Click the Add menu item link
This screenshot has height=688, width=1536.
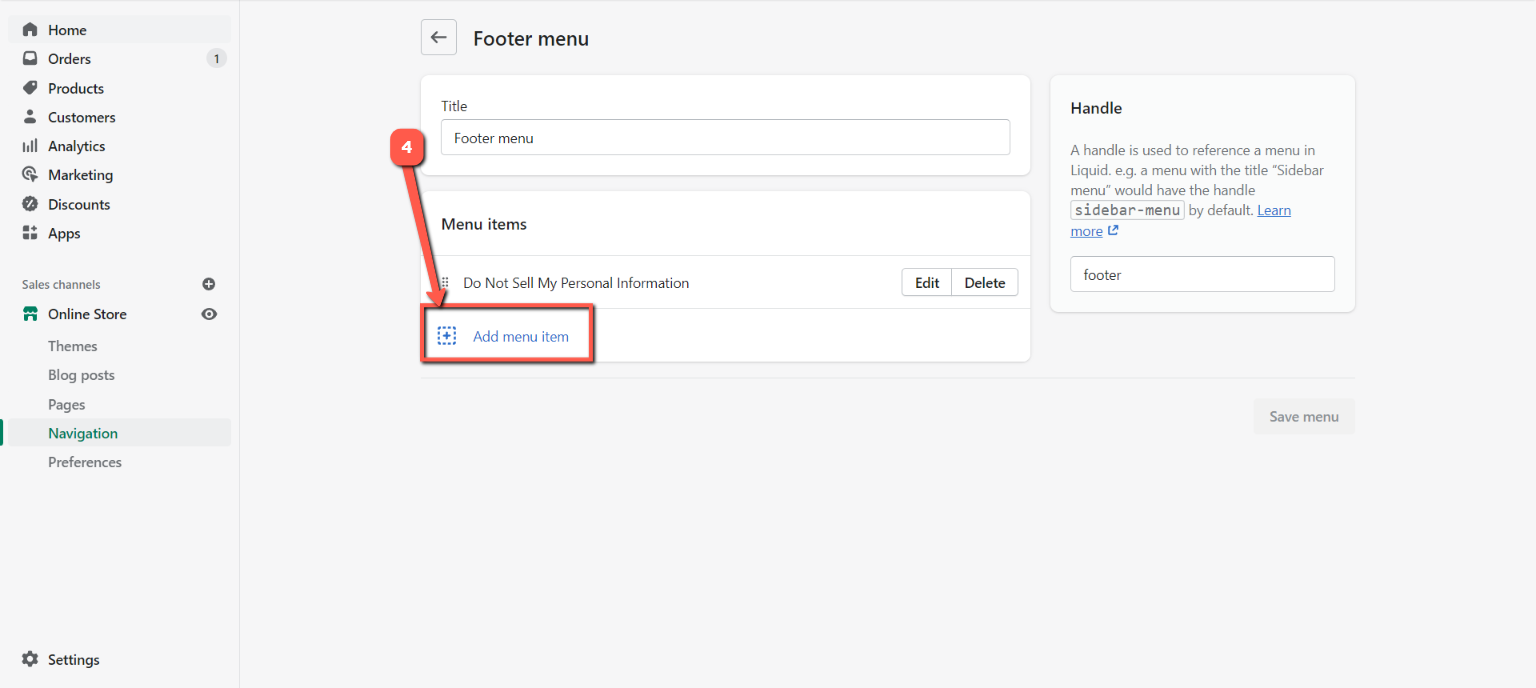521,336
